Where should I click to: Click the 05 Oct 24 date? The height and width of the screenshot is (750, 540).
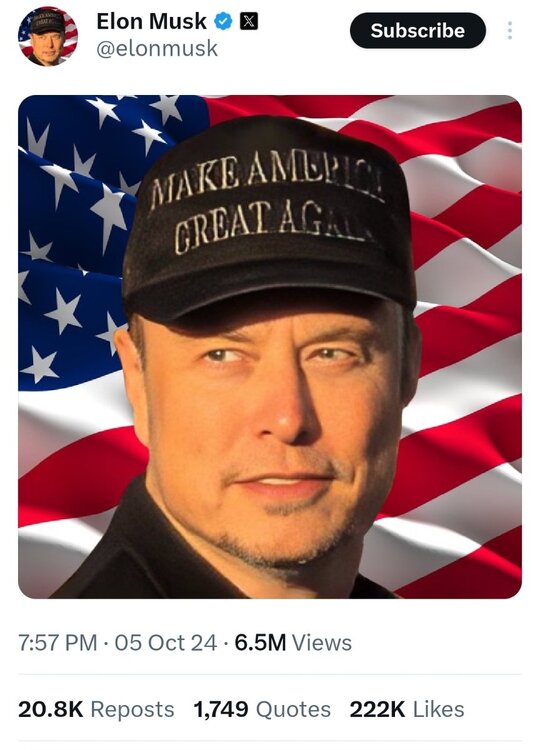[x=165, y=642]
